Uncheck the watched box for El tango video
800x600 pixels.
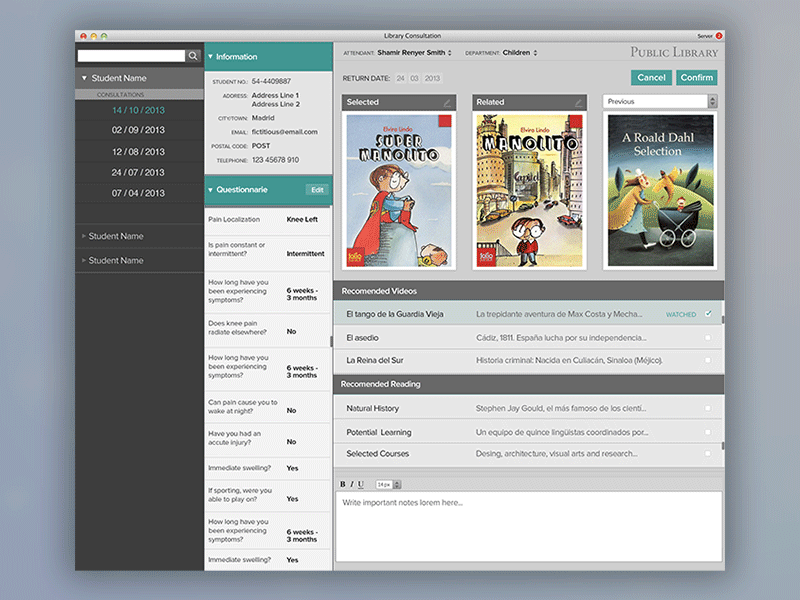(708, 314)
